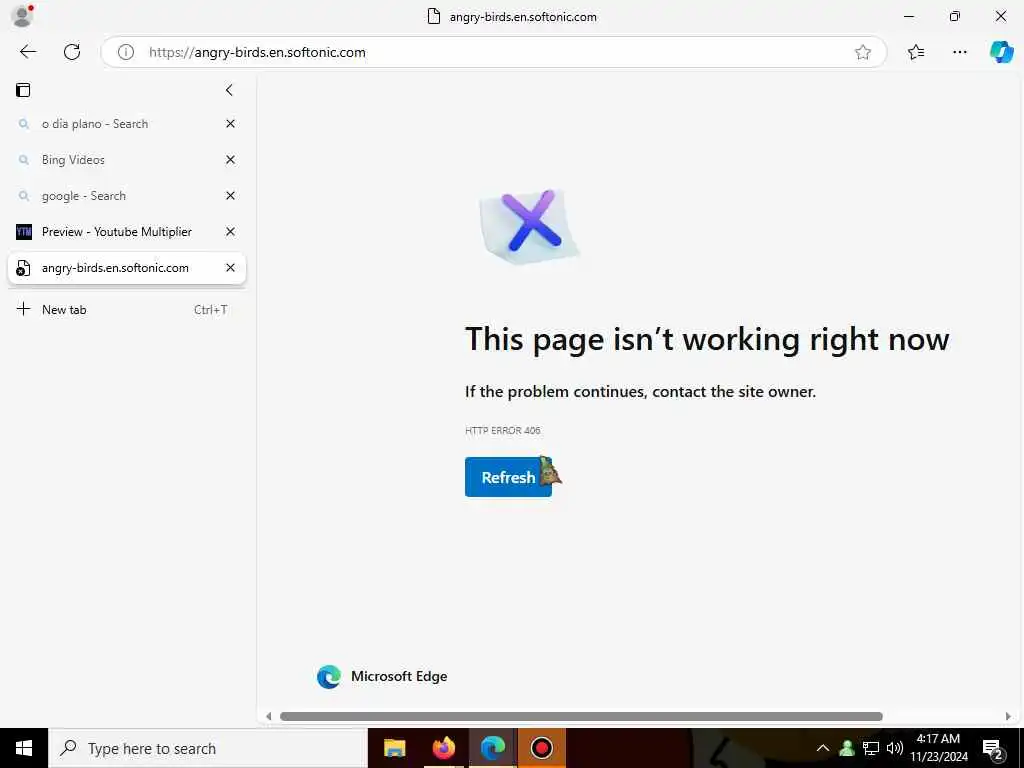Open the Windows Start menu
This screenshot has width=1024, height=768.
pos(24,748)
